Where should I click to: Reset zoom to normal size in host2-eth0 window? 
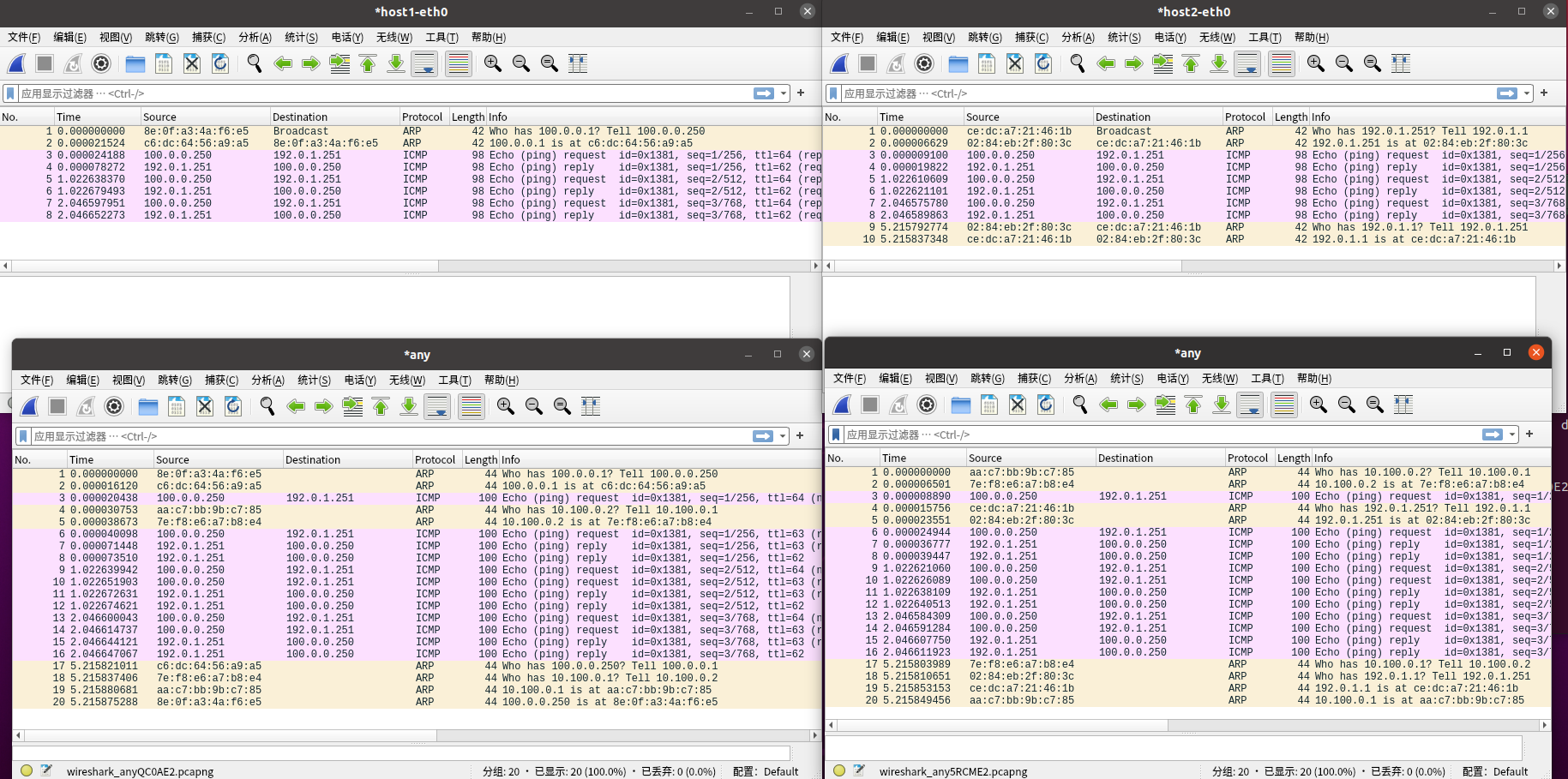tap(1373, 63)
